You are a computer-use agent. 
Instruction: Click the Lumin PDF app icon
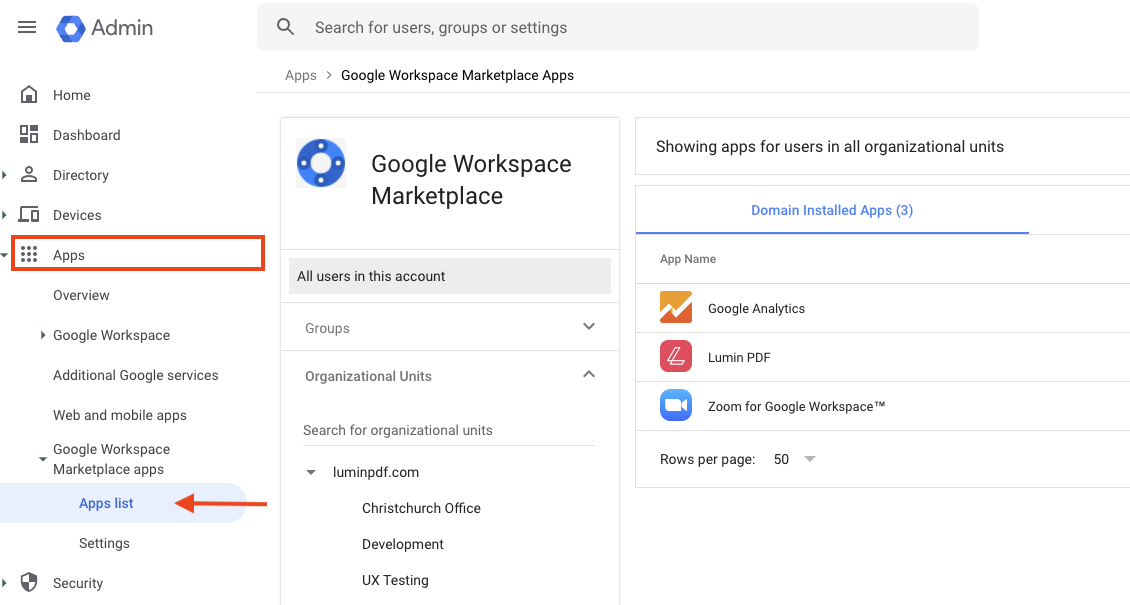tap(676, 357)
